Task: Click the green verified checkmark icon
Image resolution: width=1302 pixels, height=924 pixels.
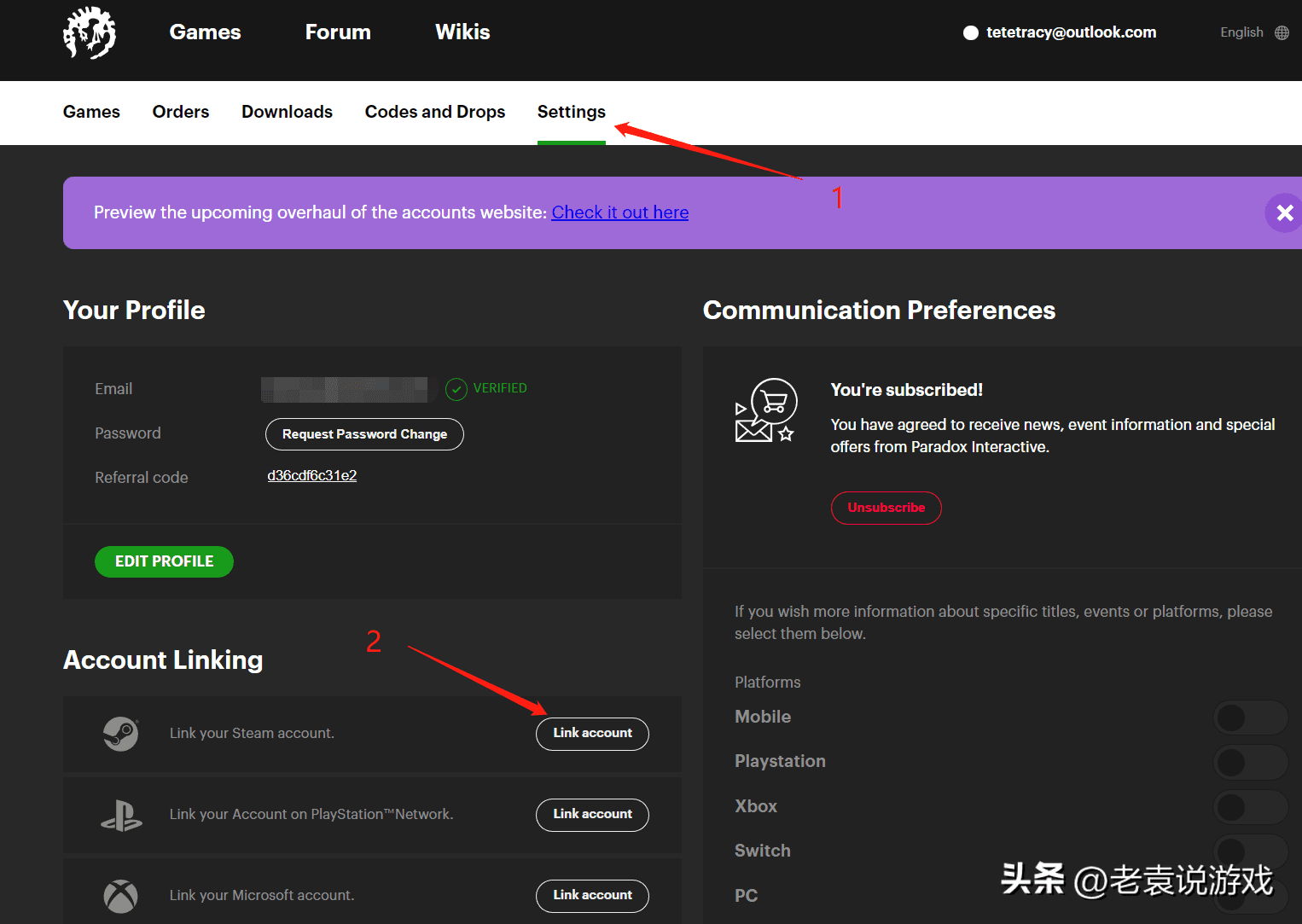Action: (x=456, y=389)
